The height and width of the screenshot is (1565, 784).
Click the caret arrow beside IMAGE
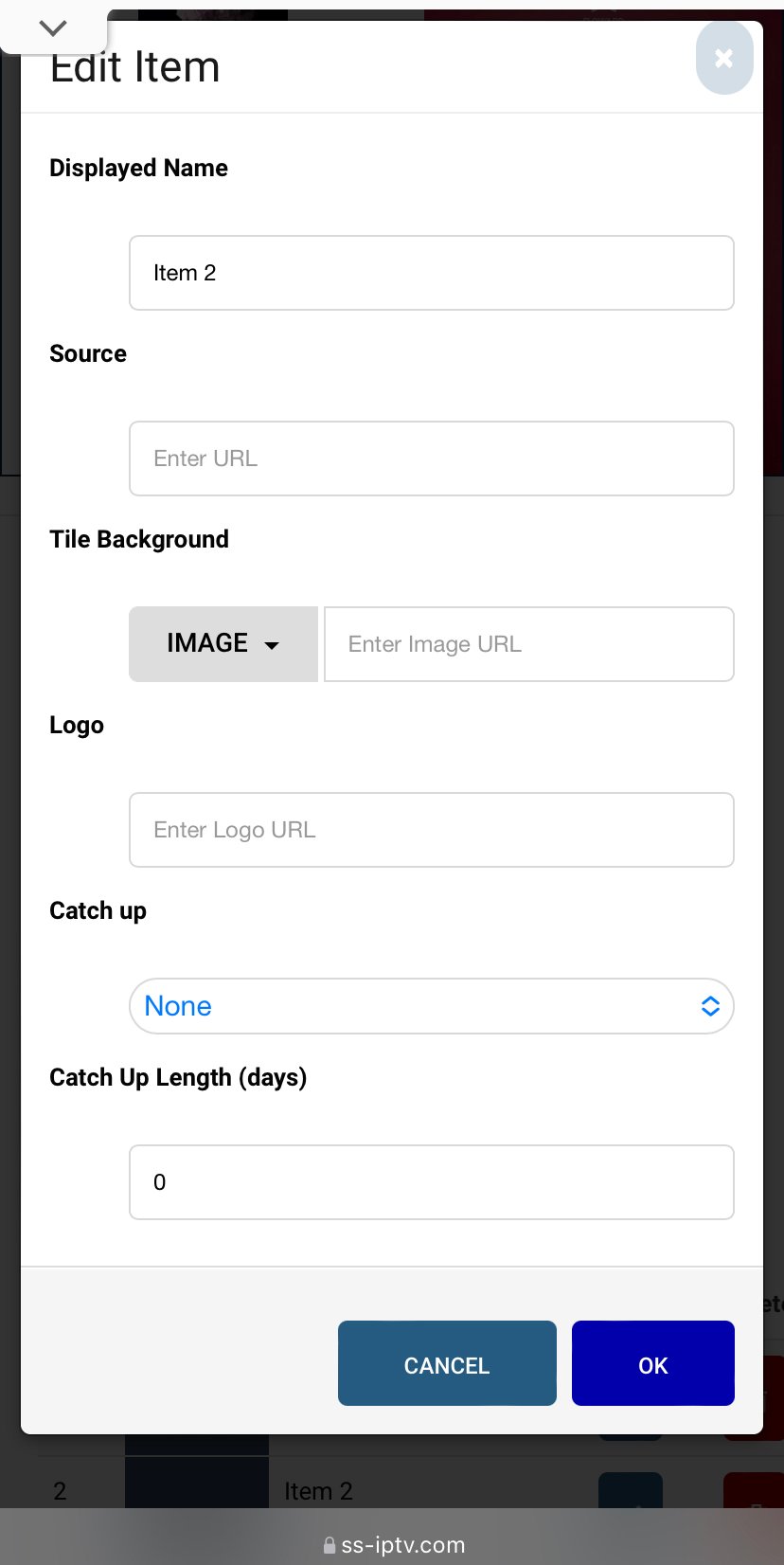pos(272,646)
